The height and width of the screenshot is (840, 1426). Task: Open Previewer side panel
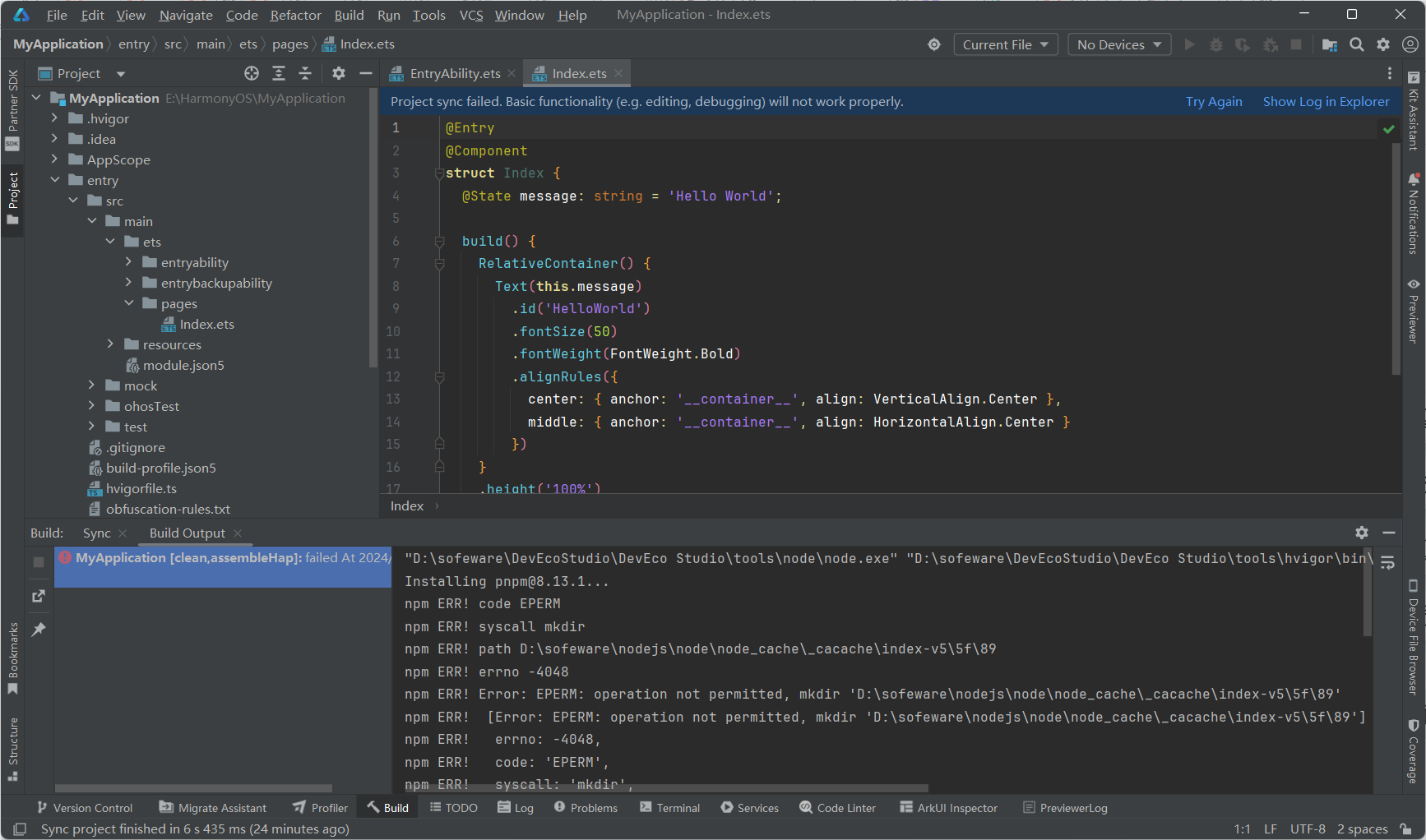1413,311
